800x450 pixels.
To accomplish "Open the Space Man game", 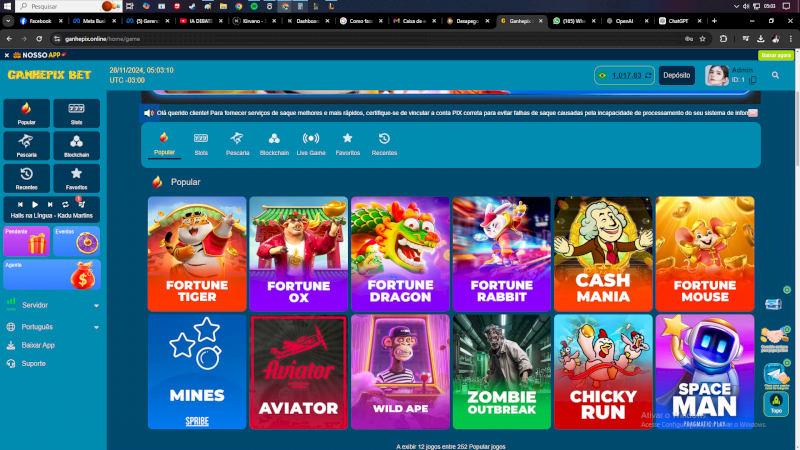I will (x=705, y=372).
